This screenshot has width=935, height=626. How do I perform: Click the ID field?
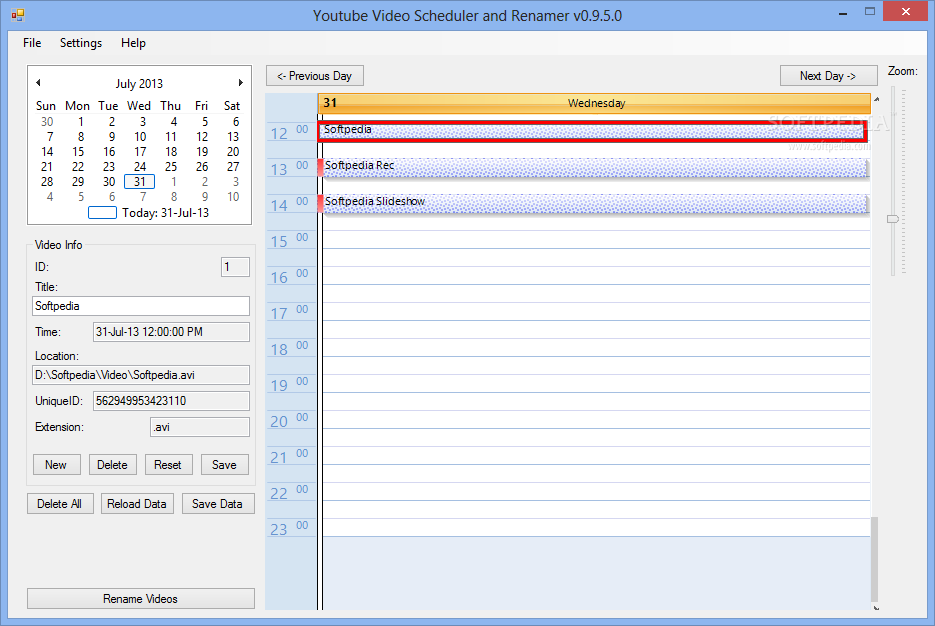235,267
